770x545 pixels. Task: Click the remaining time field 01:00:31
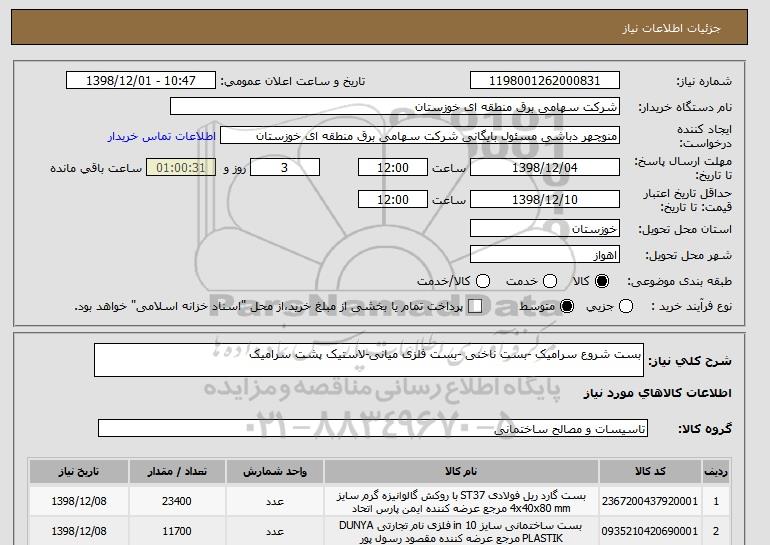182,168
